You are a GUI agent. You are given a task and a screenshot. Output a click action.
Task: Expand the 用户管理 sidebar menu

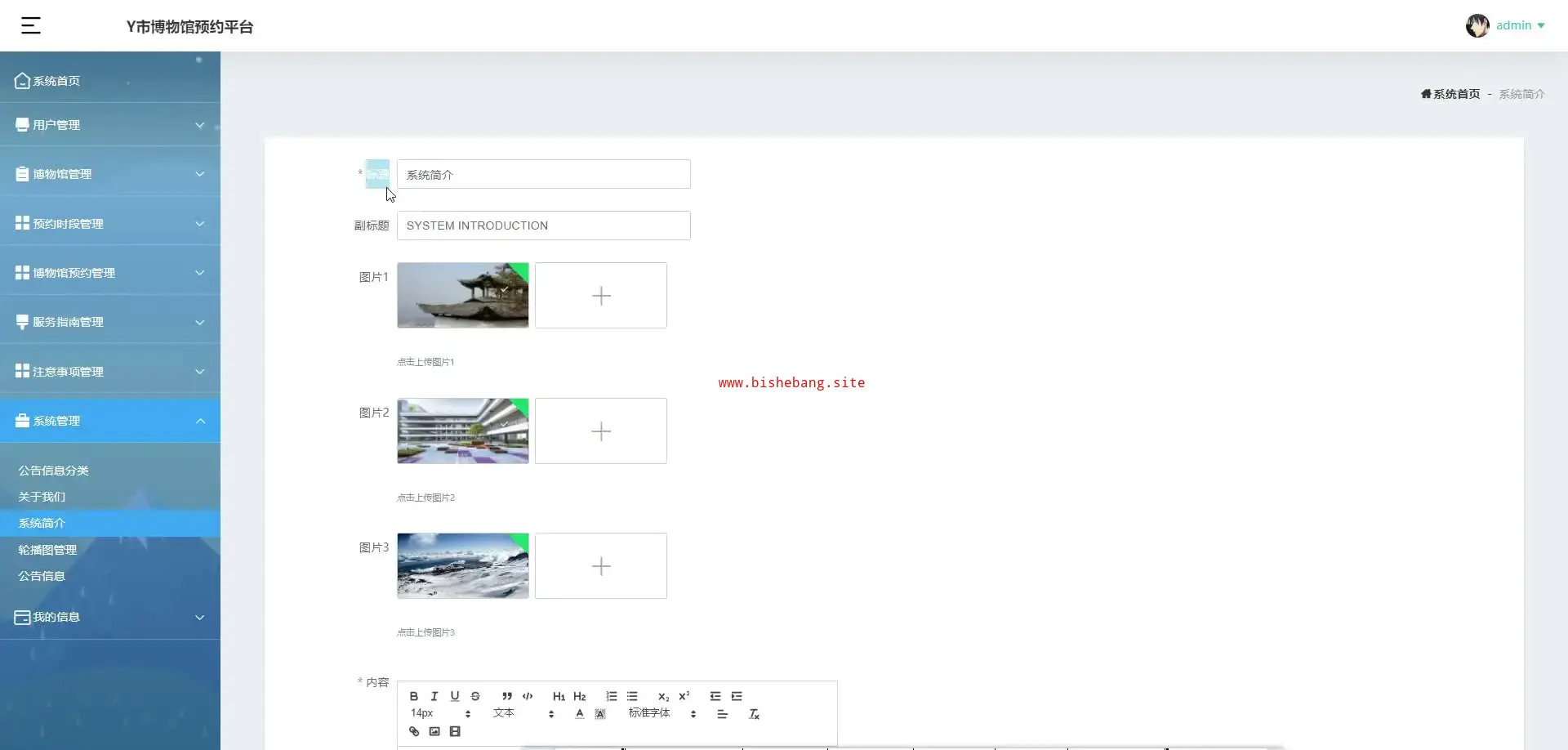coord(110,125)
